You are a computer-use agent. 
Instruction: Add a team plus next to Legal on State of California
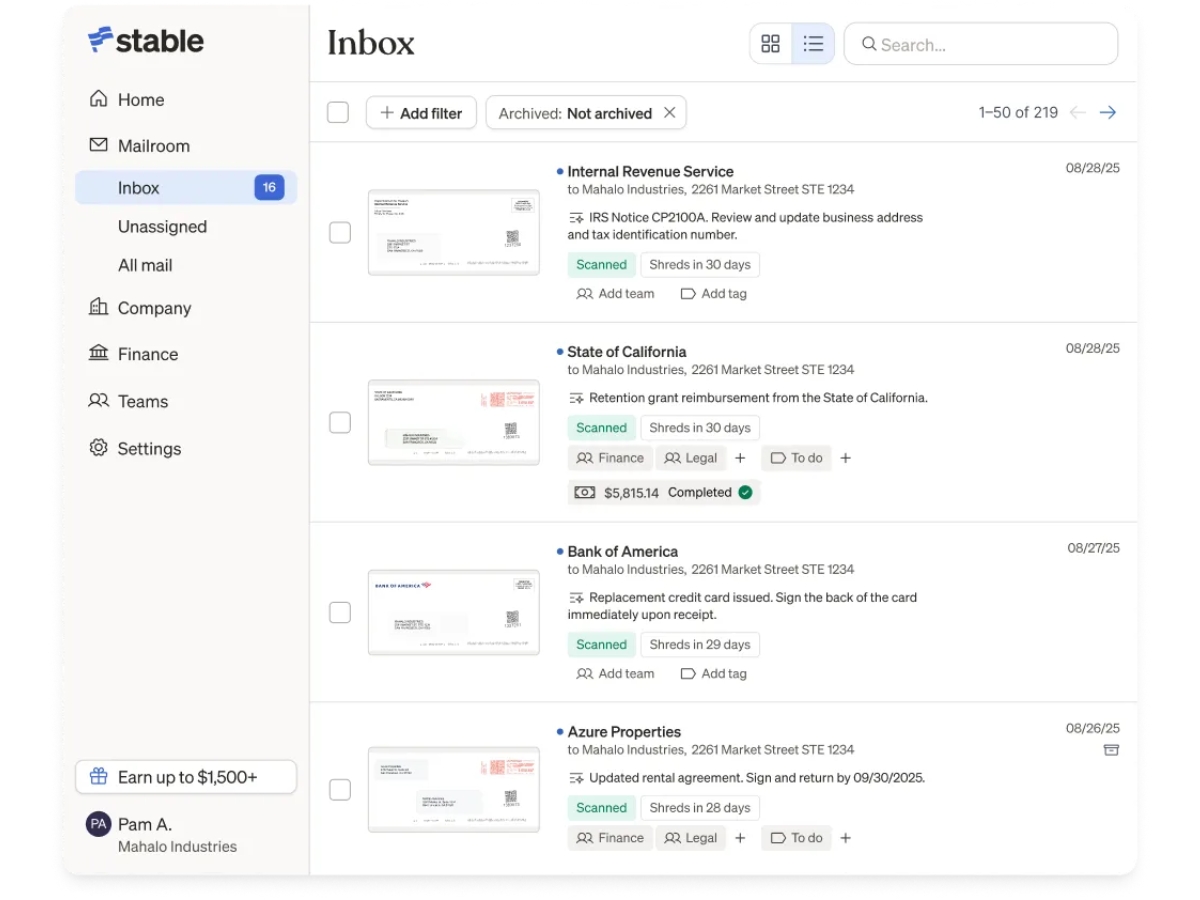tap(740, 458)
